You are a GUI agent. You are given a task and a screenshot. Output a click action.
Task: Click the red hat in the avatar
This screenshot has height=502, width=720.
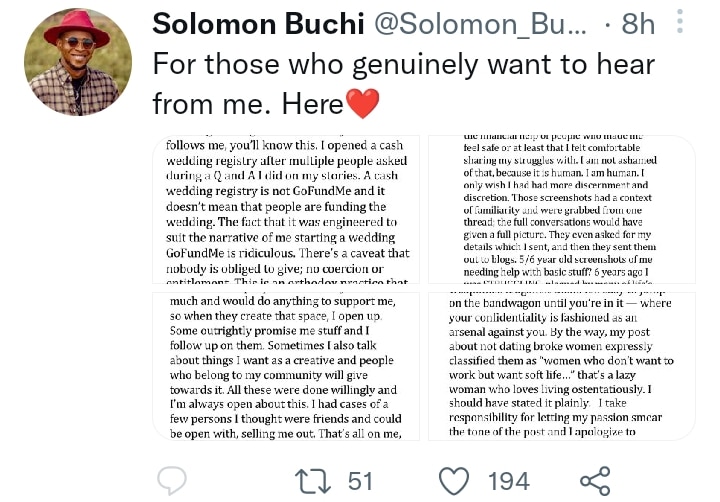point(75,26)
